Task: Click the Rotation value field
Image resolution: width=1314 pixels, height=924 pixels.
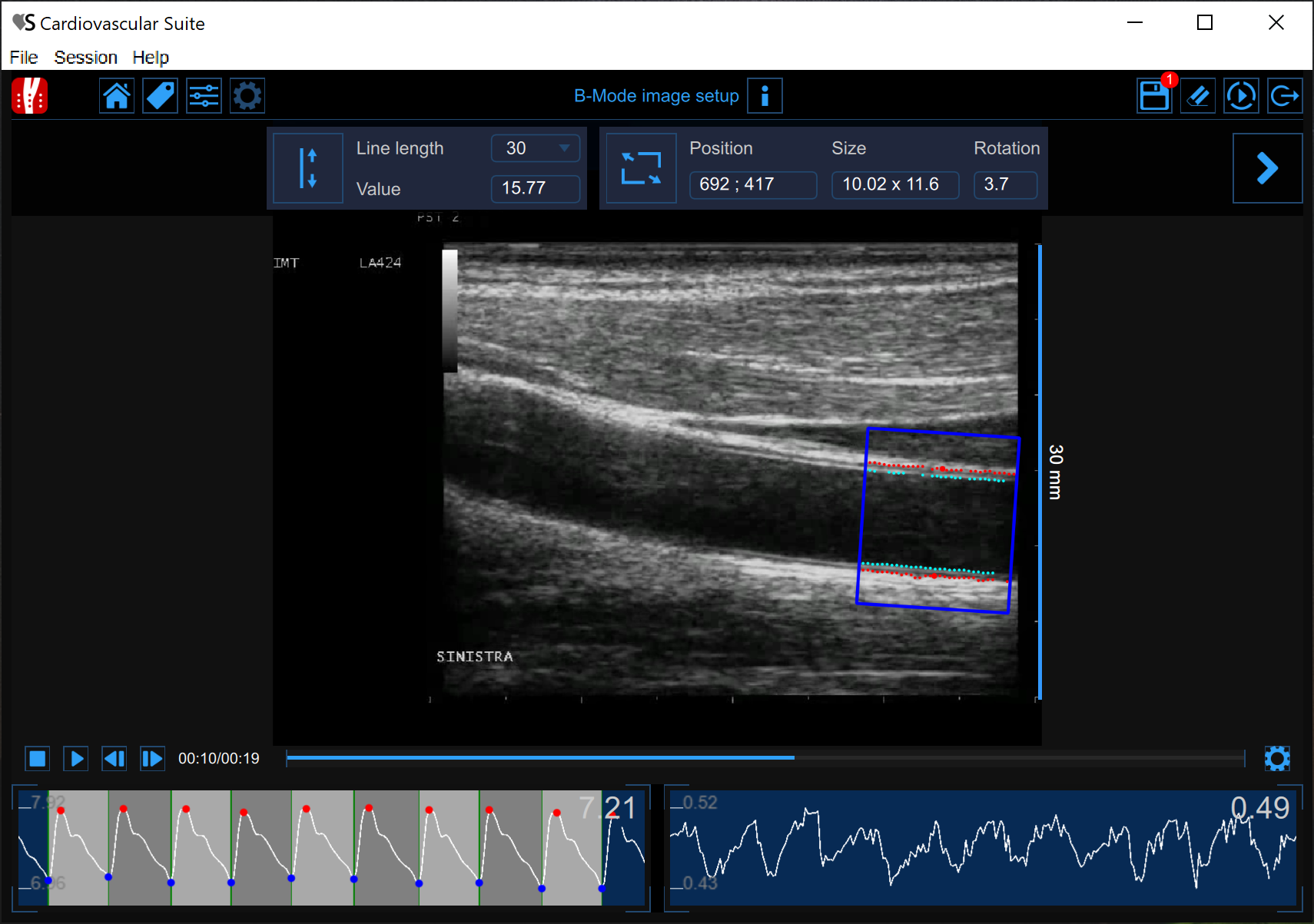Action: (x=1004, y=184)
